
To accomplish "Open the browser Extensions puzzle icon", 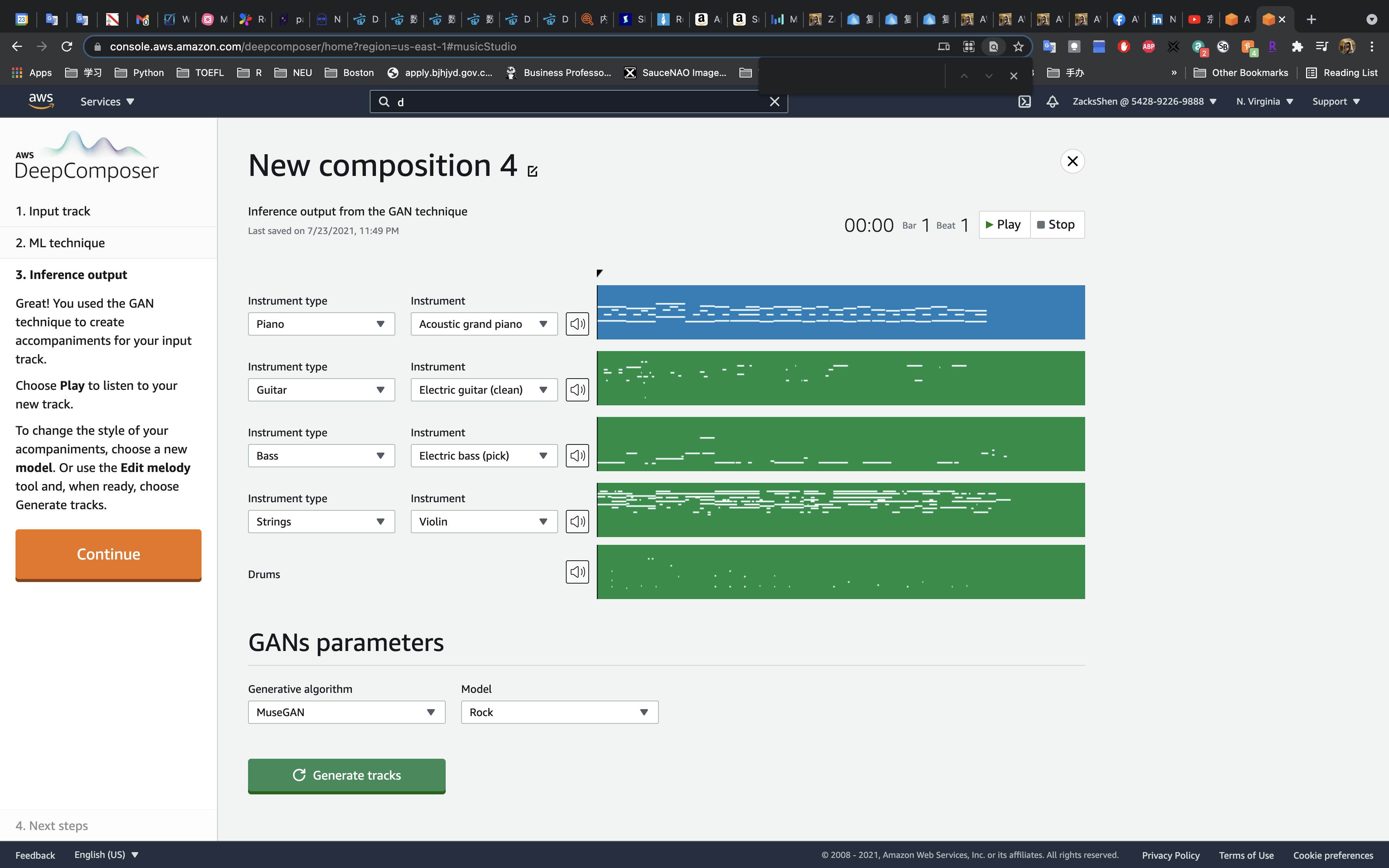I will (1297, 46).
